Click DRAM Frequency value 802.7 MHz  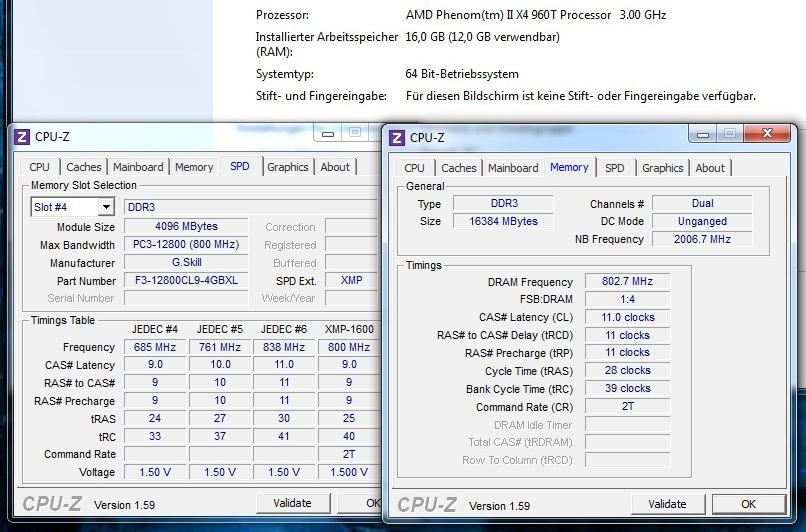coord(628,282)
